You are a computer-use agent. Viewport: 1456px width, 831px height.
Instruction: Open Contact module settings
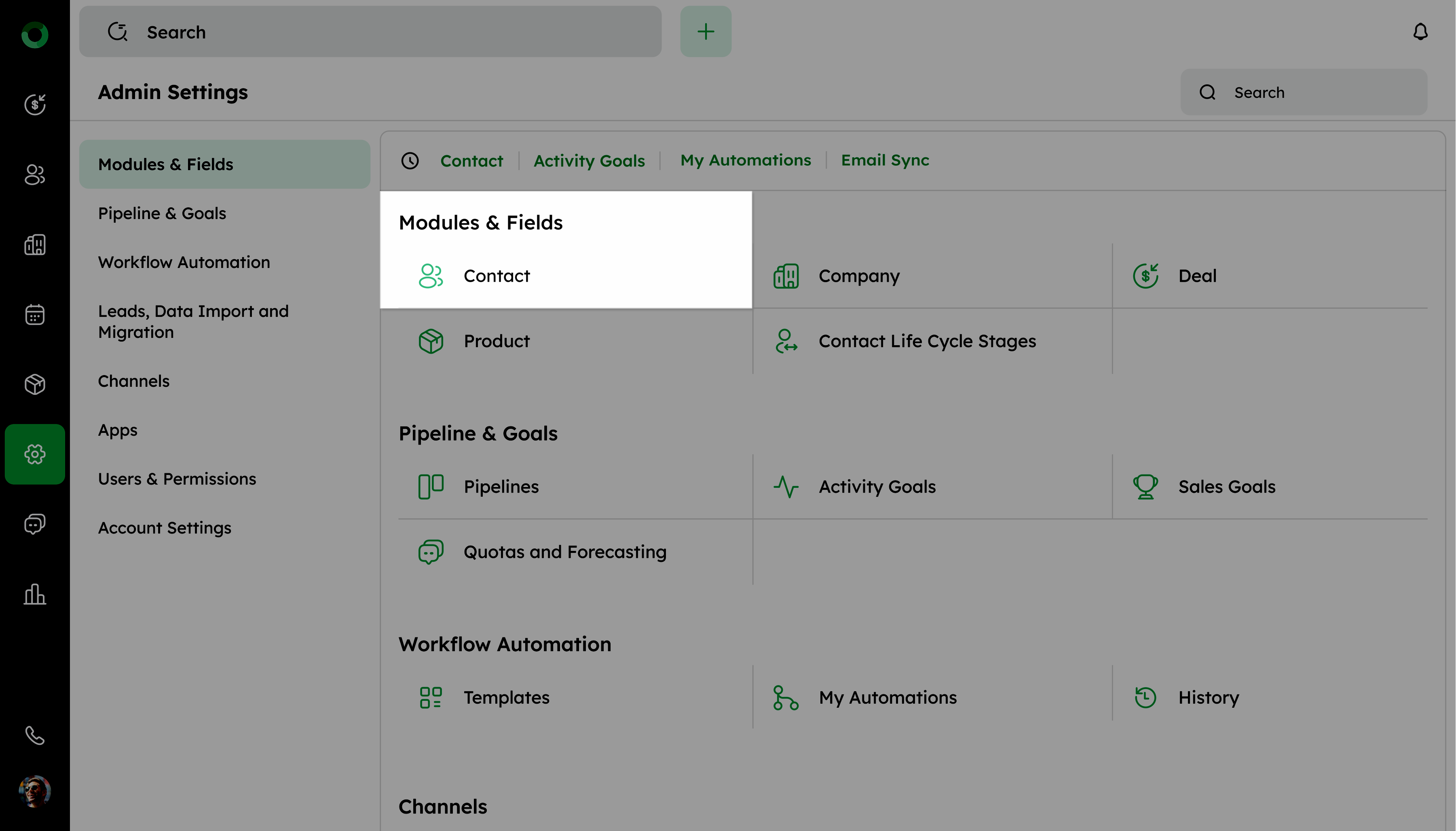496,276
